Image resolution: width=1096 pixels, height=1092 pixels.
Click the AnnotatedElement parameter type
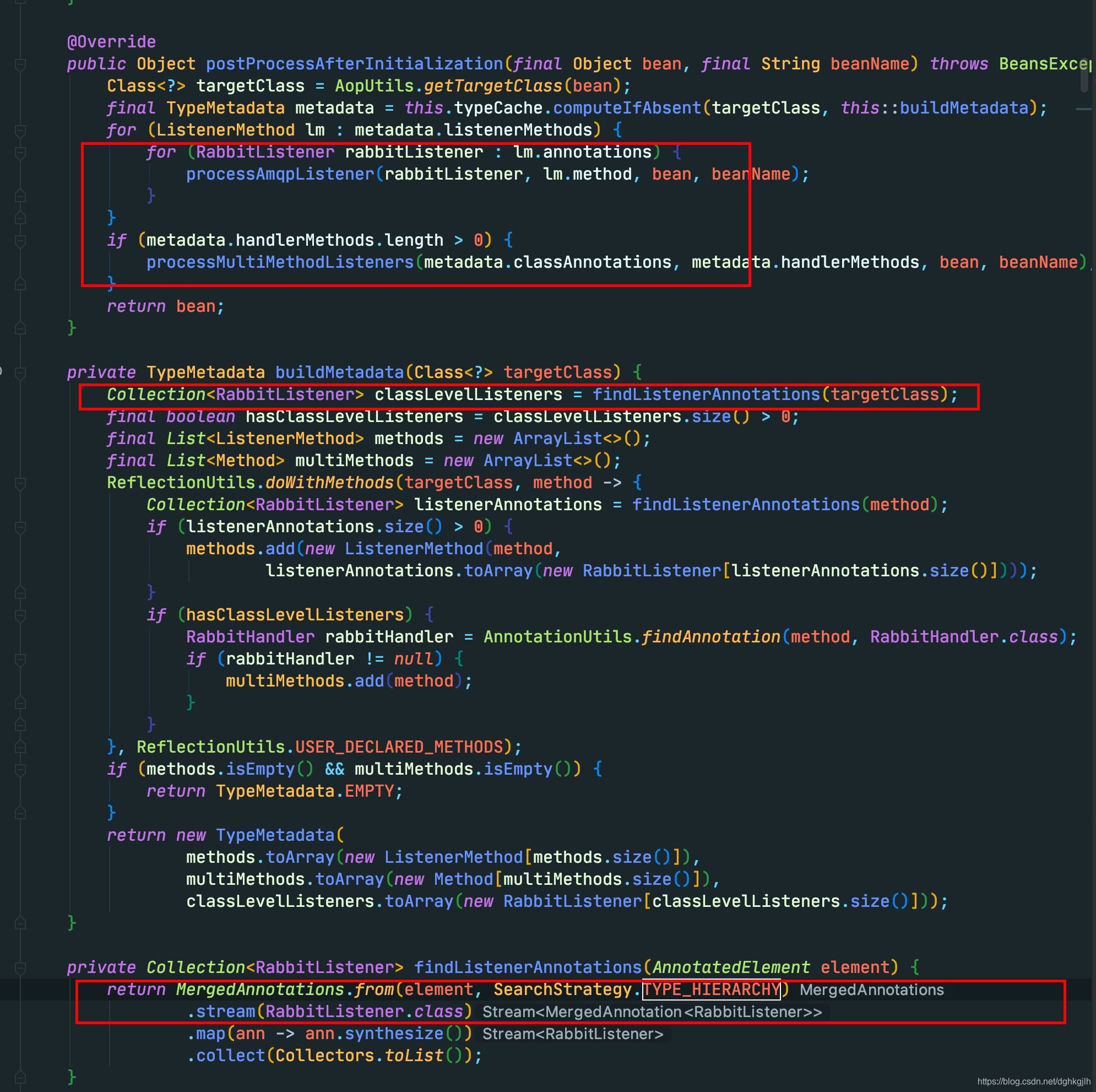click(731, 967)
